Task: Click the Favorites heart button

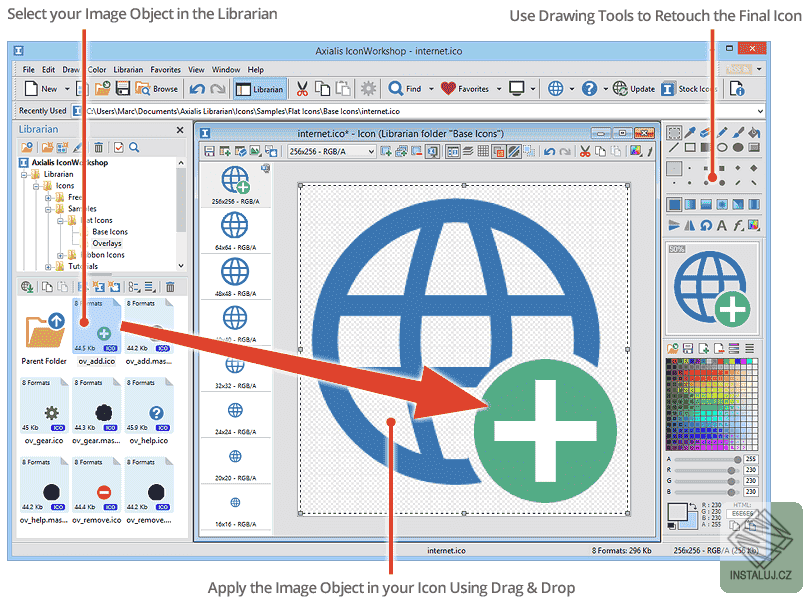Action: pos(465,89)
